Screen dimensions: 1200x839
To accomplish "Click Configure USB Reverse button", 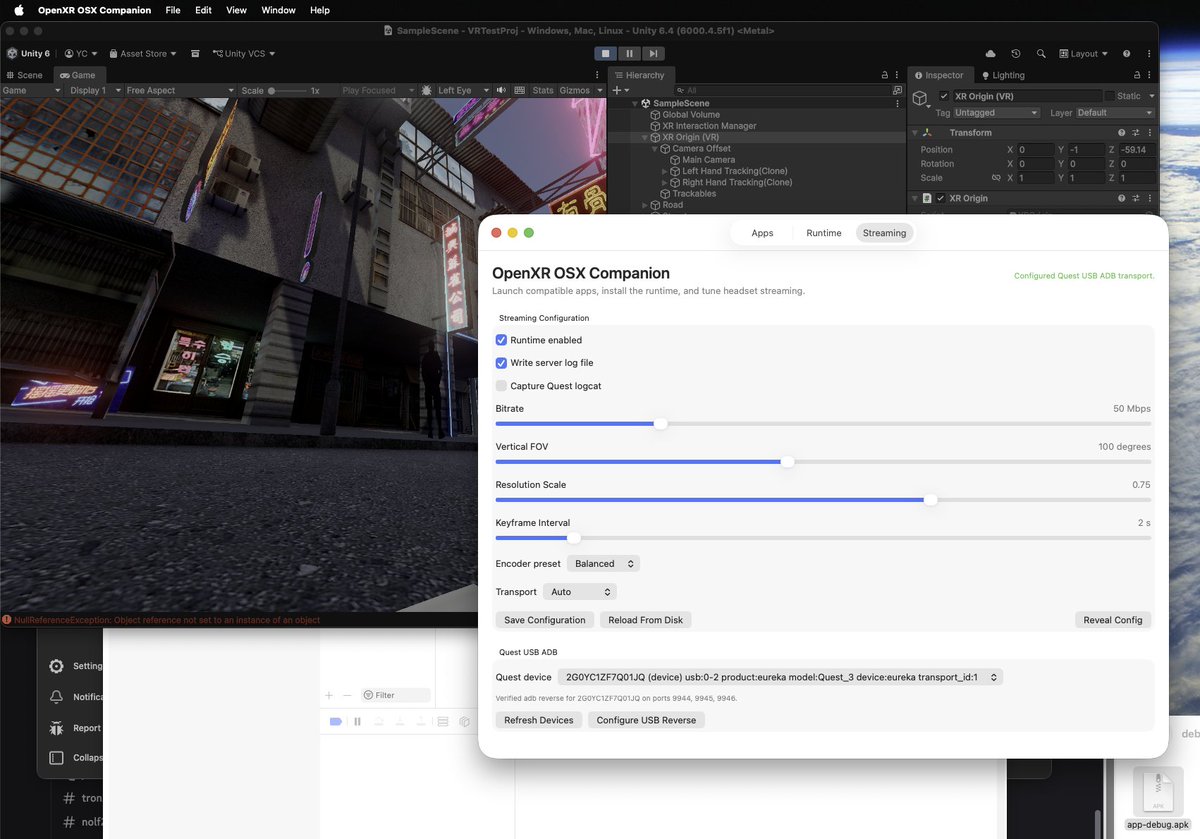I will [x=646, y=720].
